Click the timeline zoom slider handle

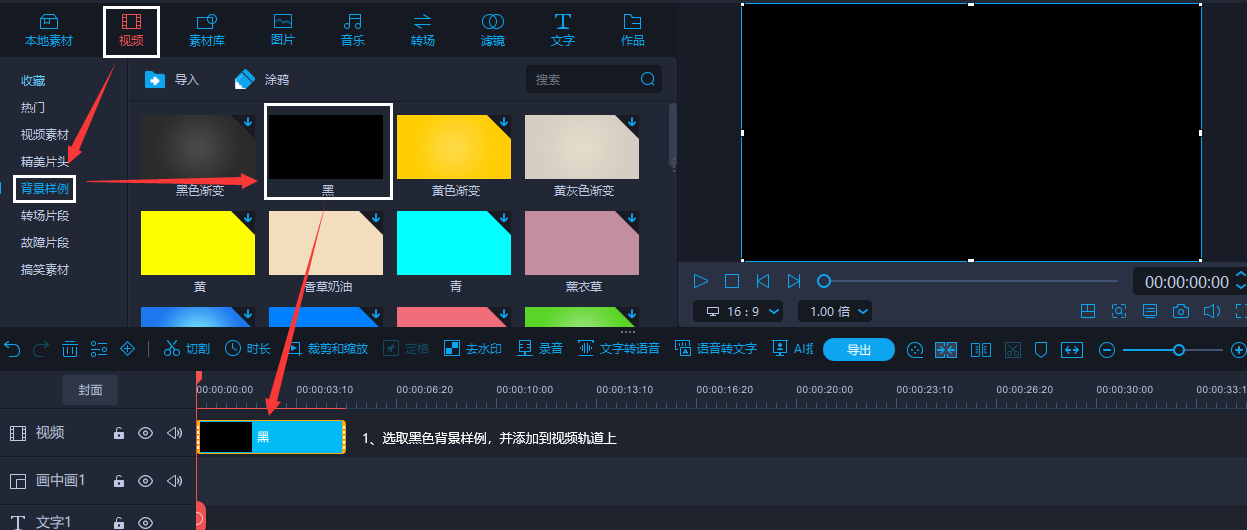click(1179, 349)
